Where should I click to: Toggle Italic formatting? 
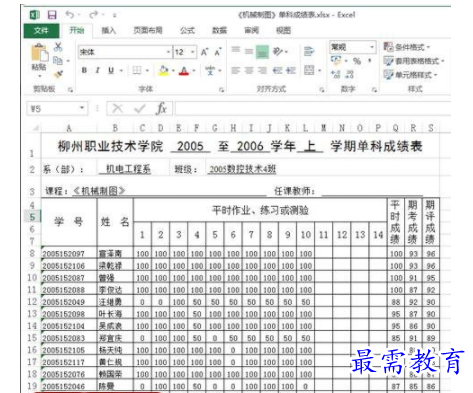point(97,70)
